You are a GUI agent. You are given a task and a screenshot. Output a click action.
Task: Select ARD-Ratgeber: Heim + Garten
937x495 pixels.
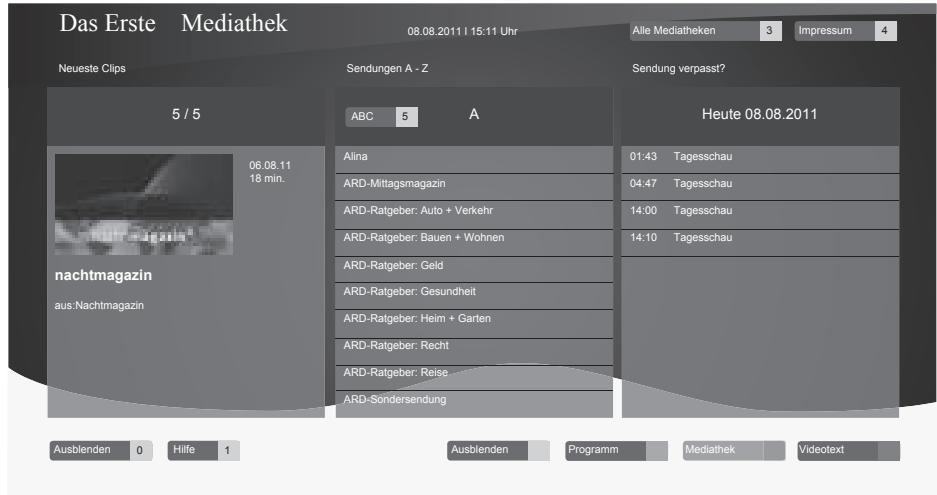[x=474, y=323]
